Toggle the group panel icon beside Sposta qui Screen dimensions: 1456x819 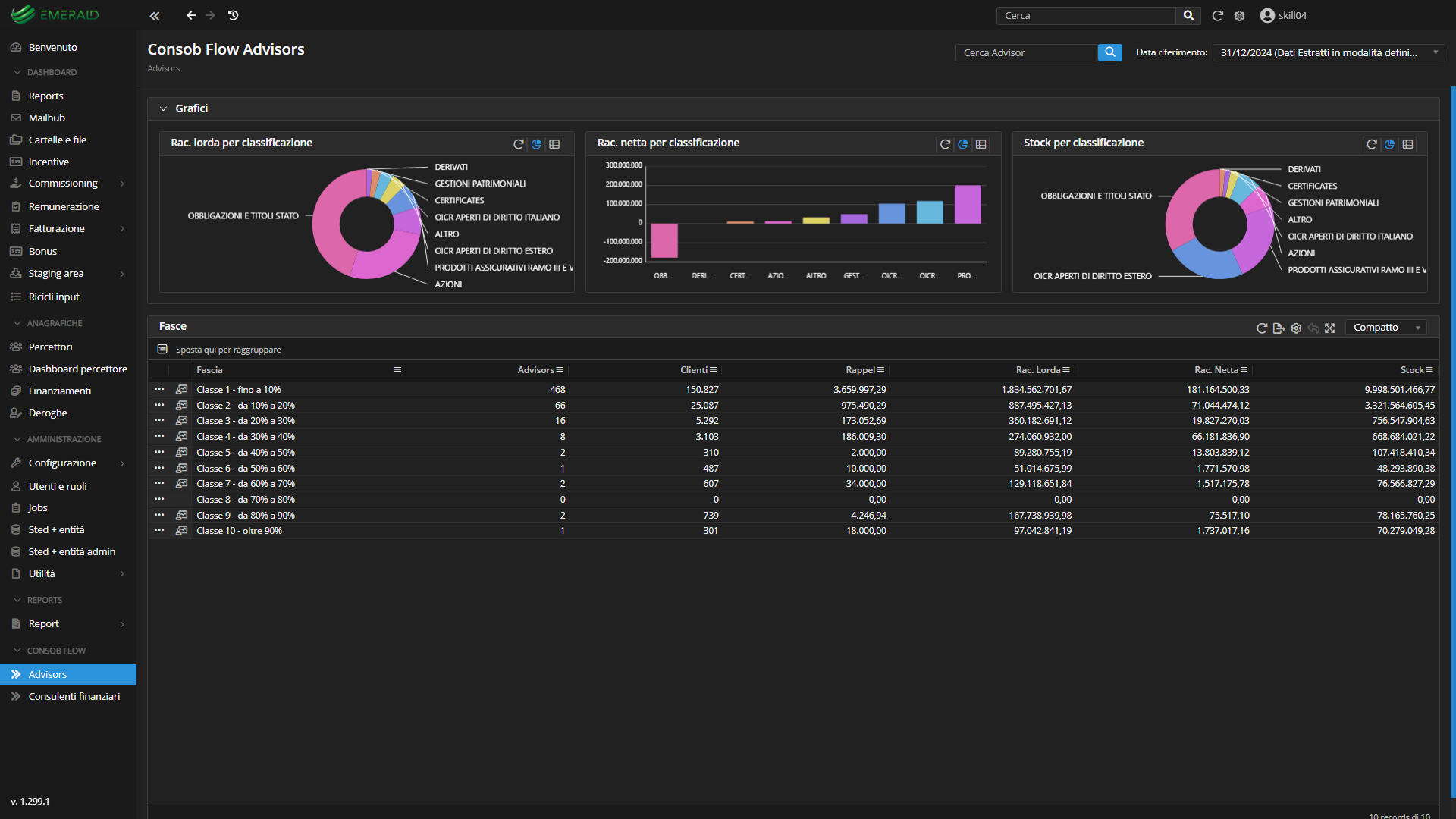tap(162, 349)
